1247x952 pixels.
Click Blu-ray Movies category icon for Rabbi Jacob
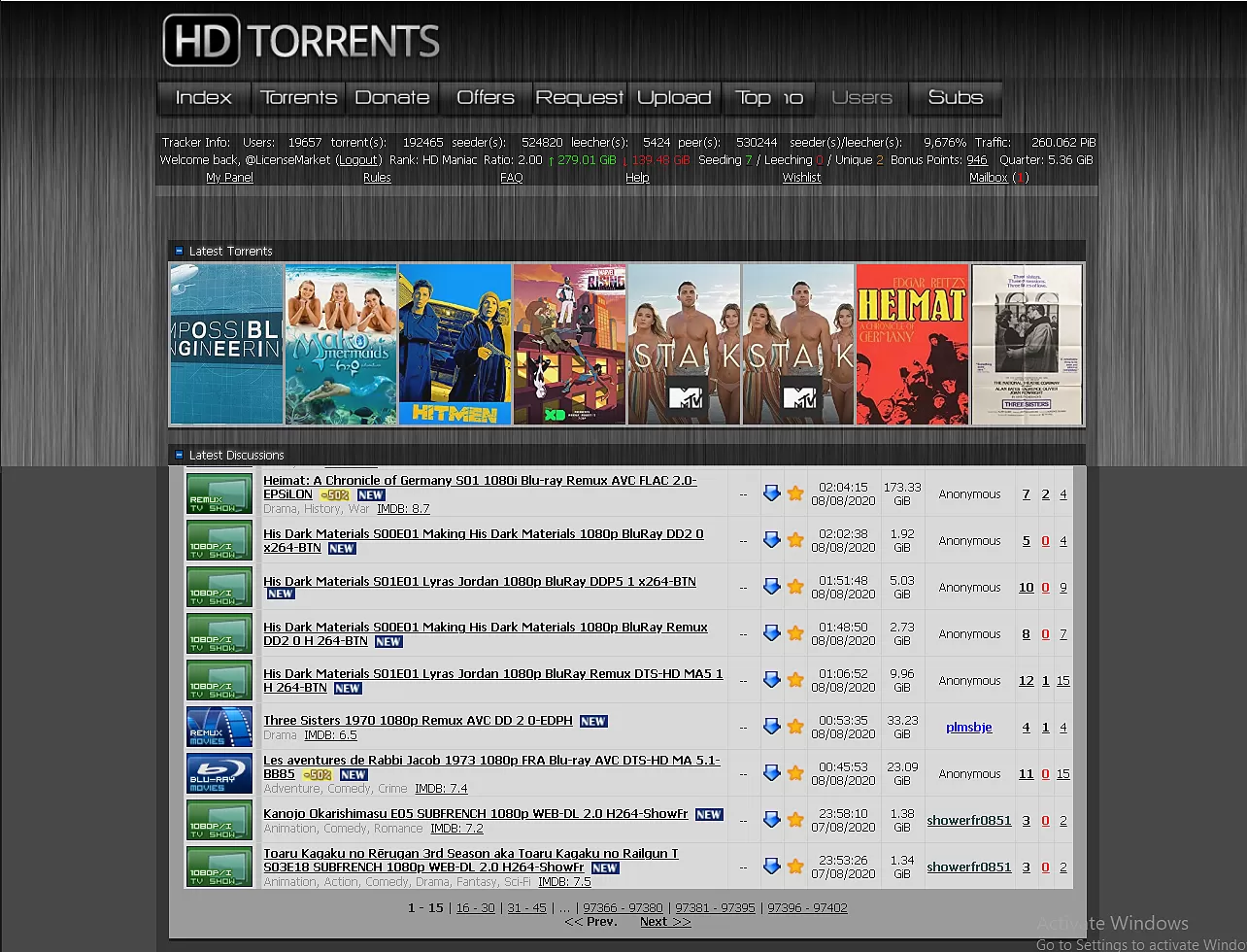[x=219, y=773]
